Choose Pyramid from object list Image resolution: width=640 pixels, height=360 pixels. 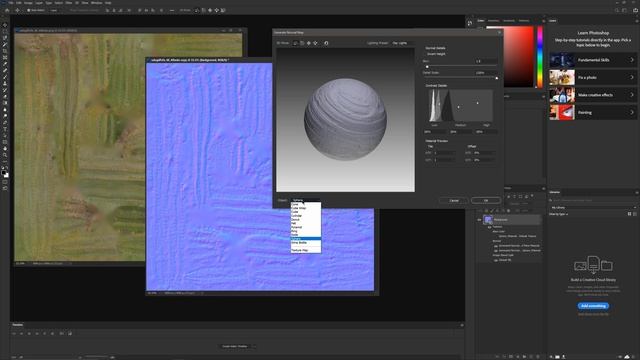306,227
